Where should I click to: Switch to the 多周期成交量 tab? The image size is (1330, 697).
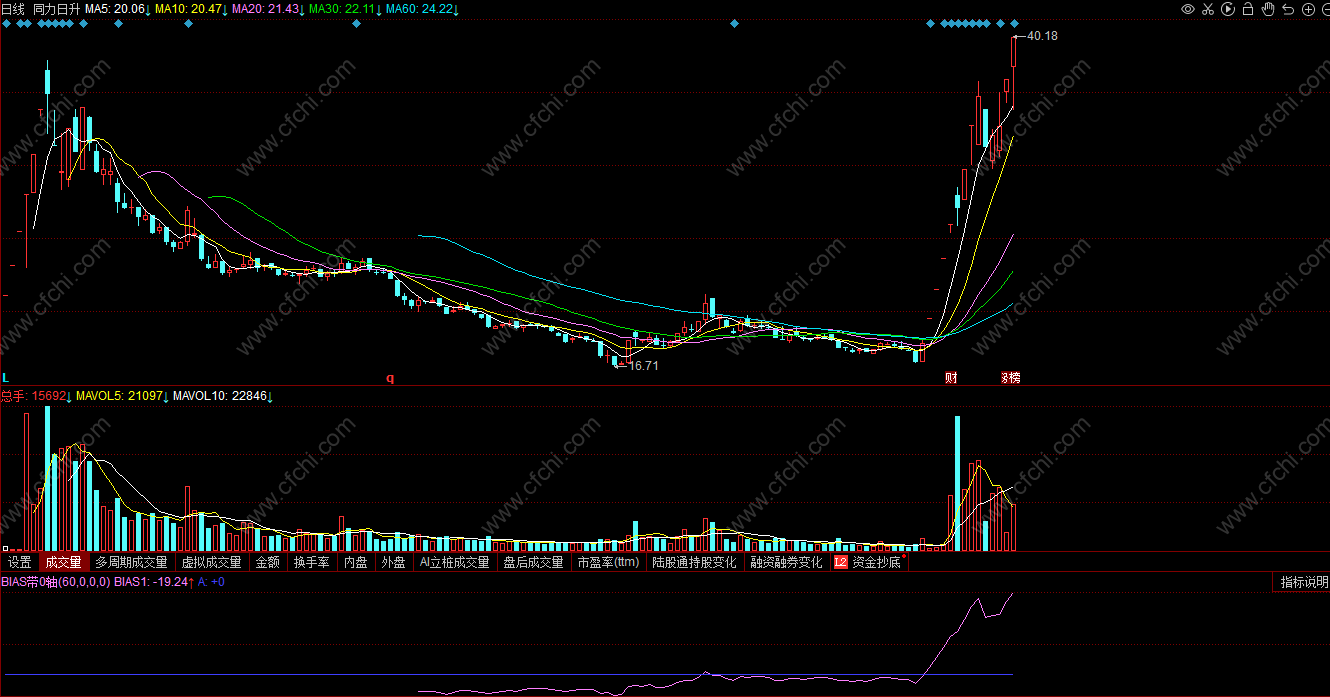[132, 562]
